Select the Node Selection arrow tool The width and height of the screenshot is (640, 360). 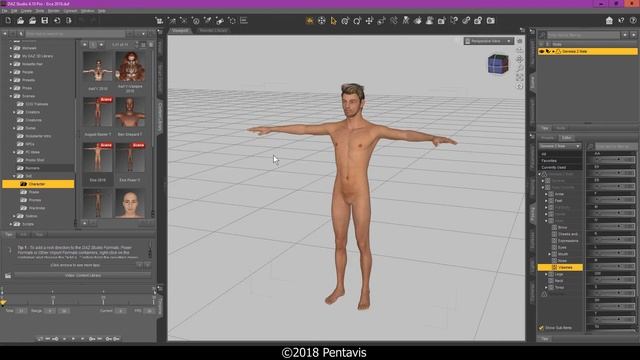[333, 20]
